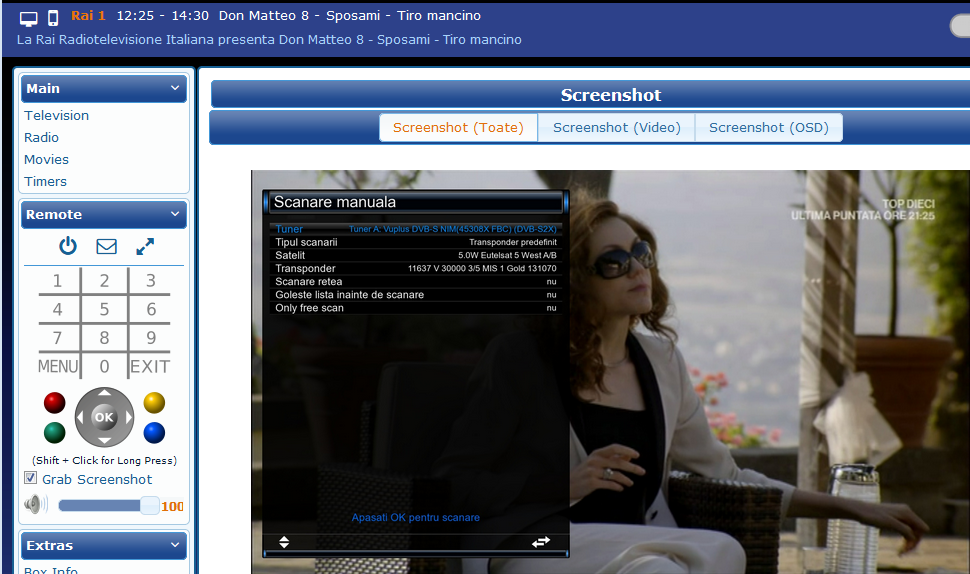Click the volume slider handle
This screenshot has width=970, height=574.
pos(150,505)
